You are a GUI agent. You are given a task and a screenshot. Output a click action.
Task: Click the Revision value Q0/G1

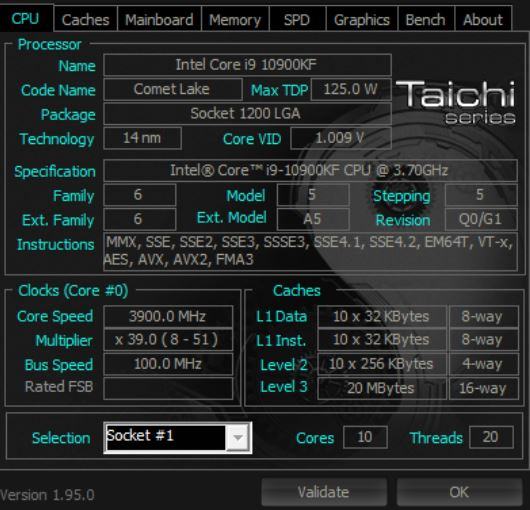click(481, 219)
